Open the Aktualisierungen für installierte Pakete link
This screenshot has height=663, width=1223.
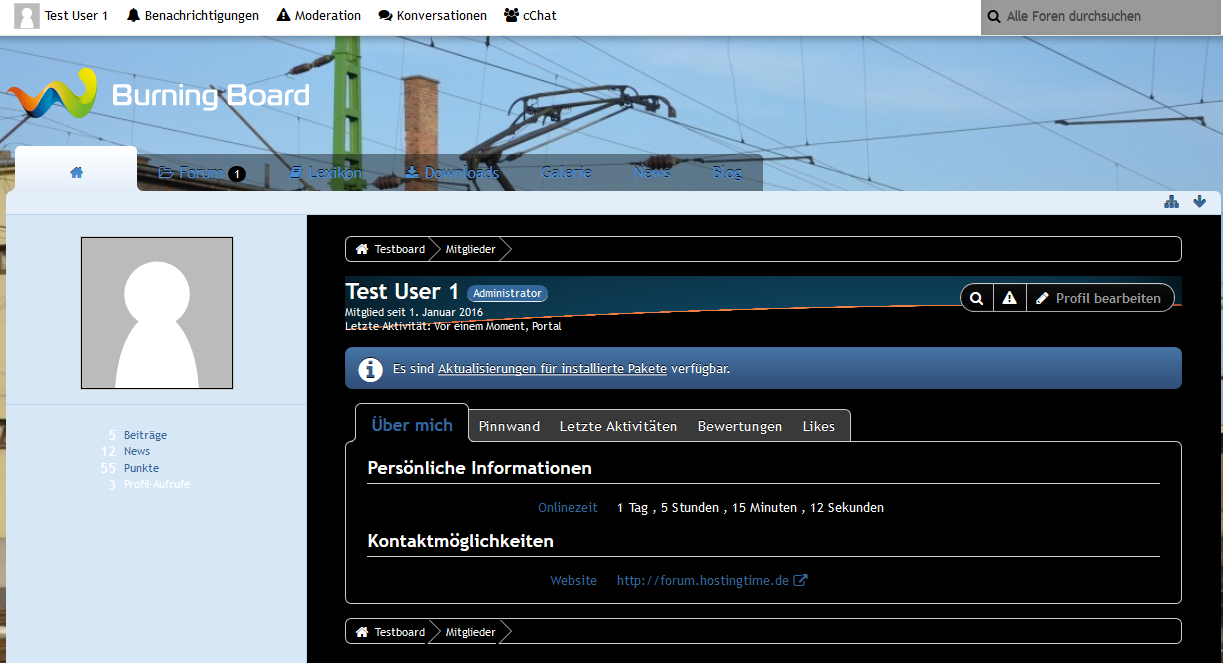[x=552, y=369]
